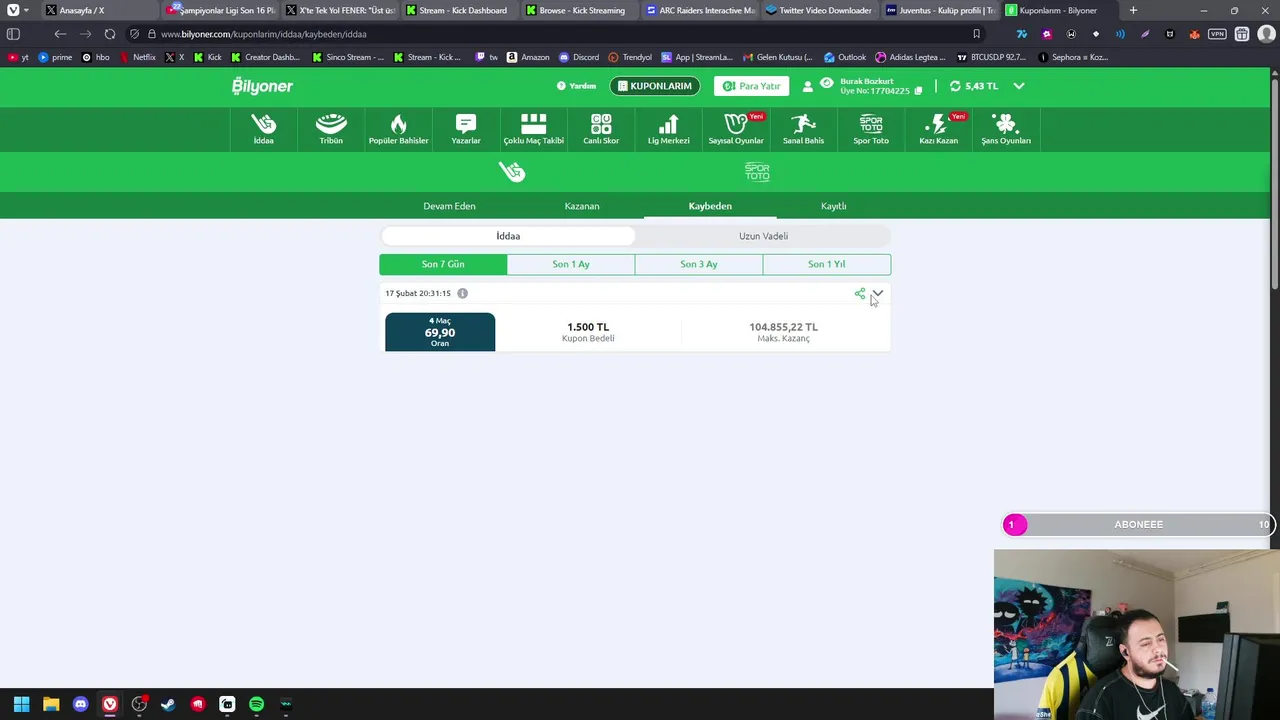Screen dimensions: 1280x720
Task: Copy the member number
Action: (918, 91)
